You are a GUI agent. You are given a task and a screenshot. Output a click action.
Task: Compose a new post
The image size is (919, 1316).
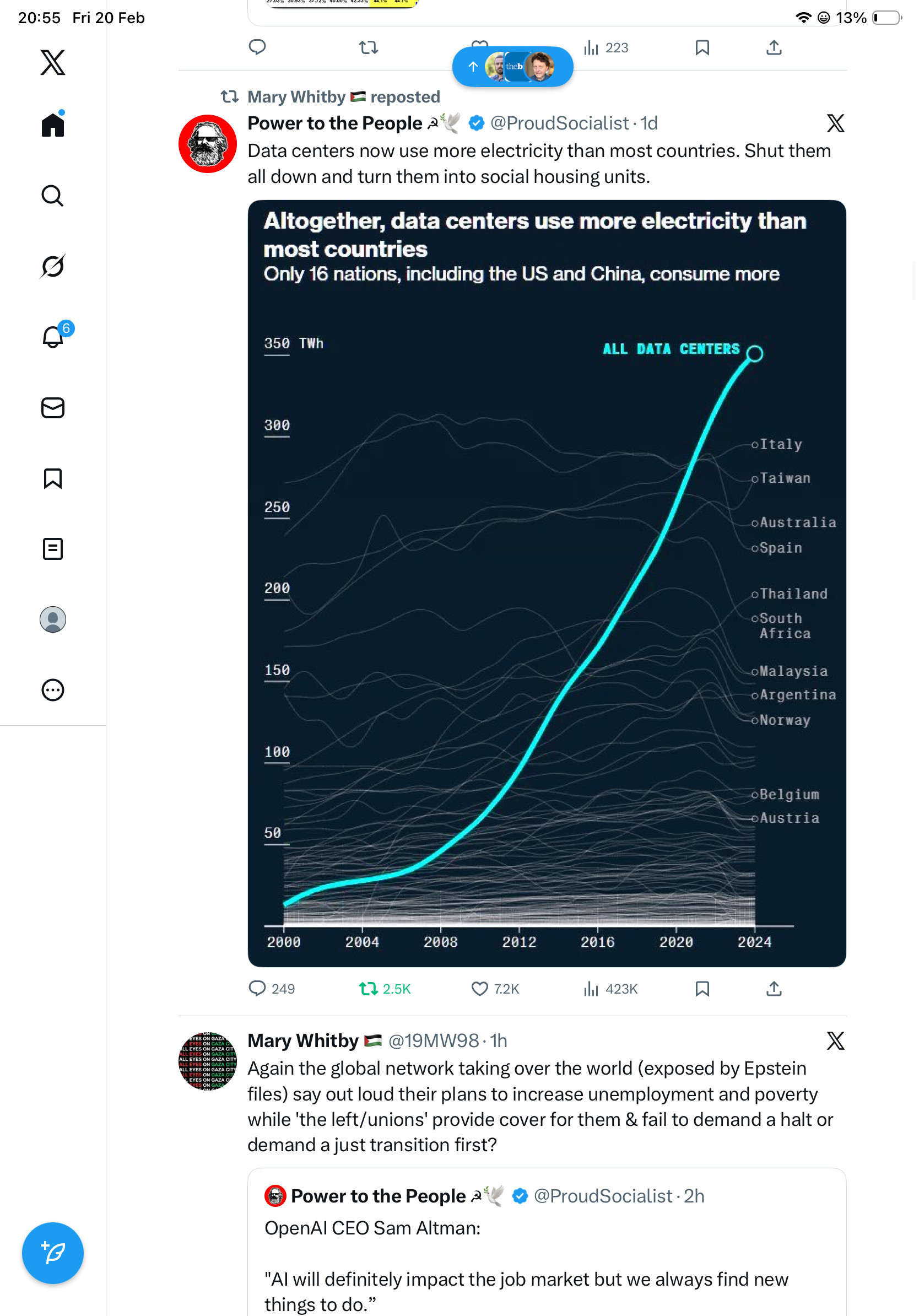(x=53, y=1253)
